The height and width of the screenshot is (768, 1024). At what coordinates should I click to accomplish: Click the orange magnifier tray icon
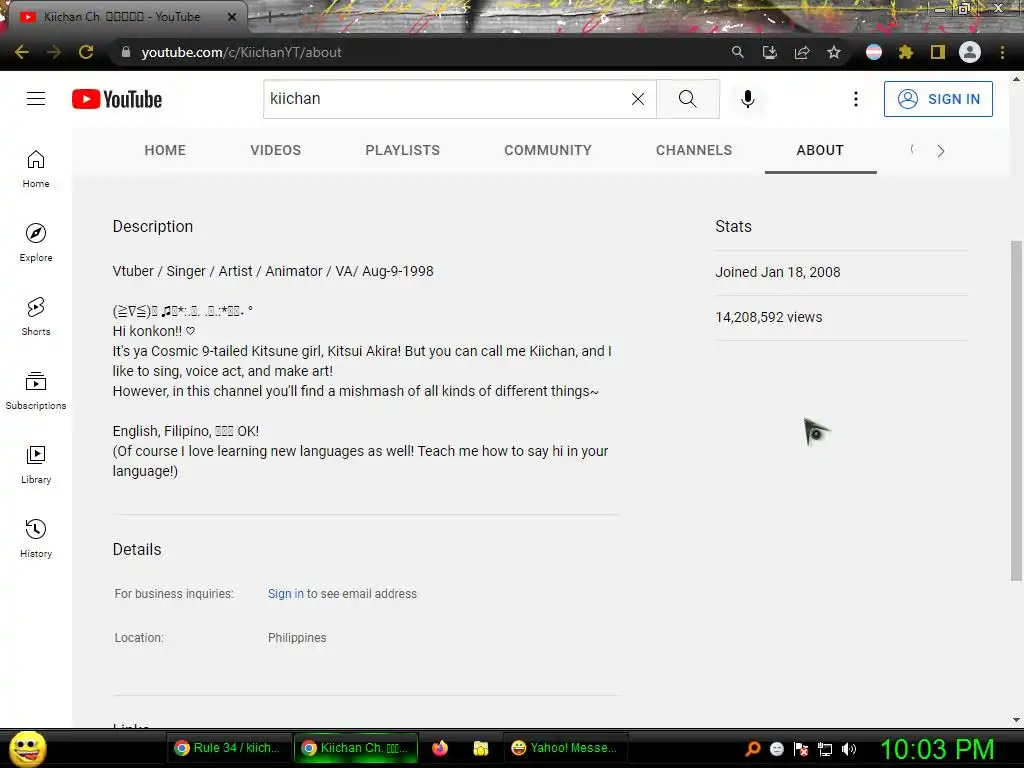coord(753,749)
